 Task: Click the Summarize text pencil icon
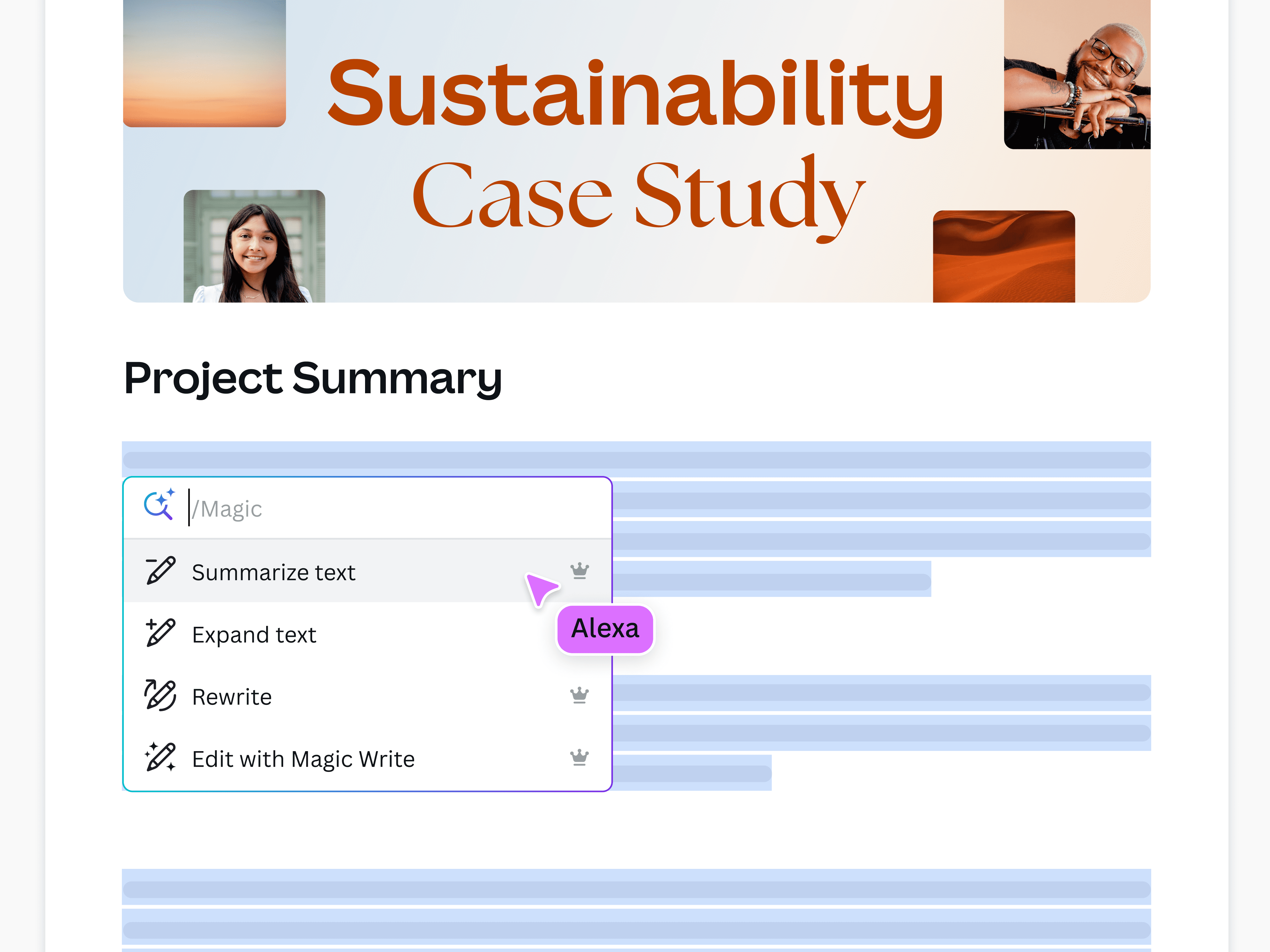[x=160, y=571]
